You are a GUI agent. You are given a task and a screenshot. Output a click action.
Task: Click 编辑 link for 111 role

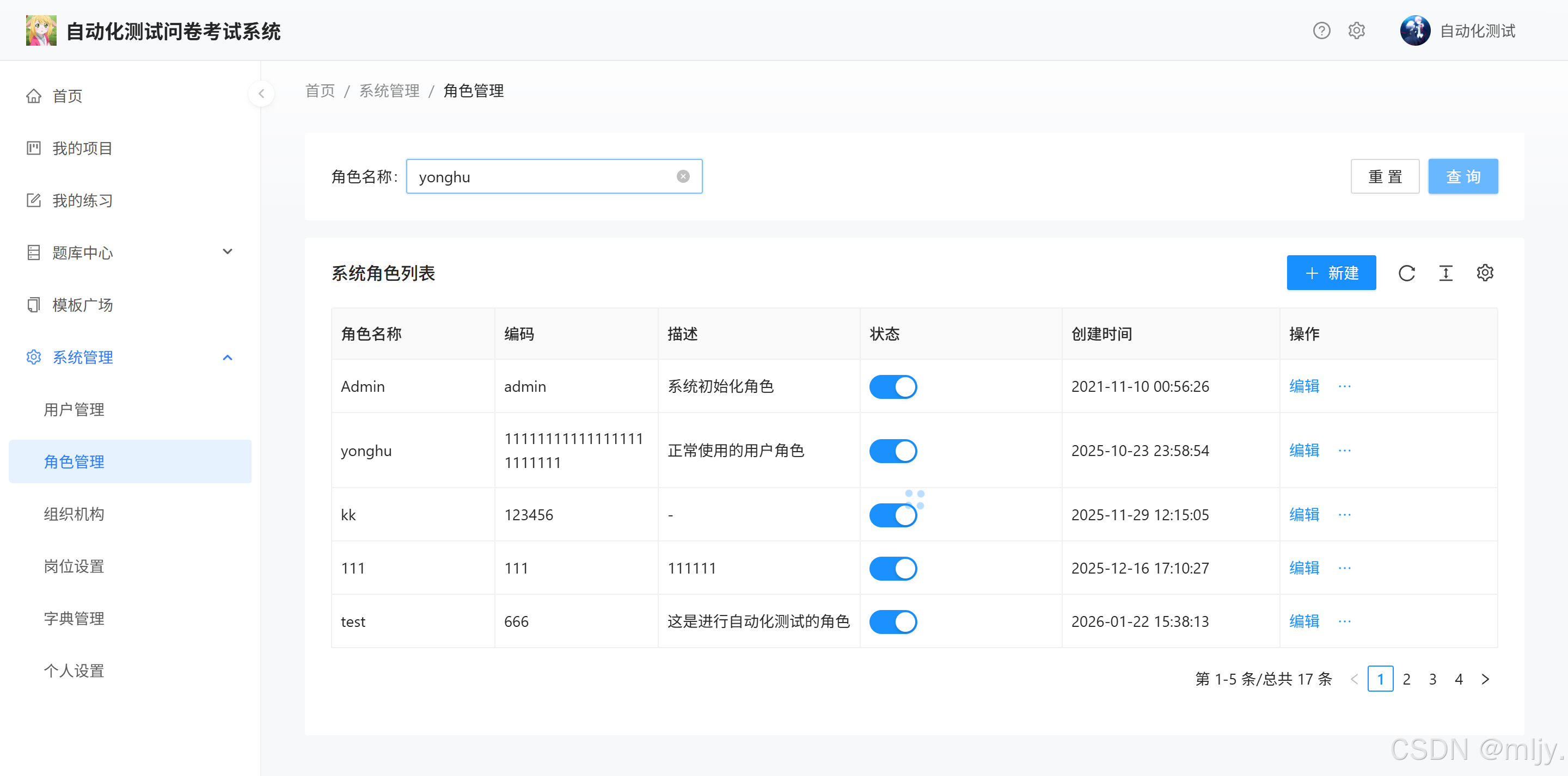pos(1304,569)
